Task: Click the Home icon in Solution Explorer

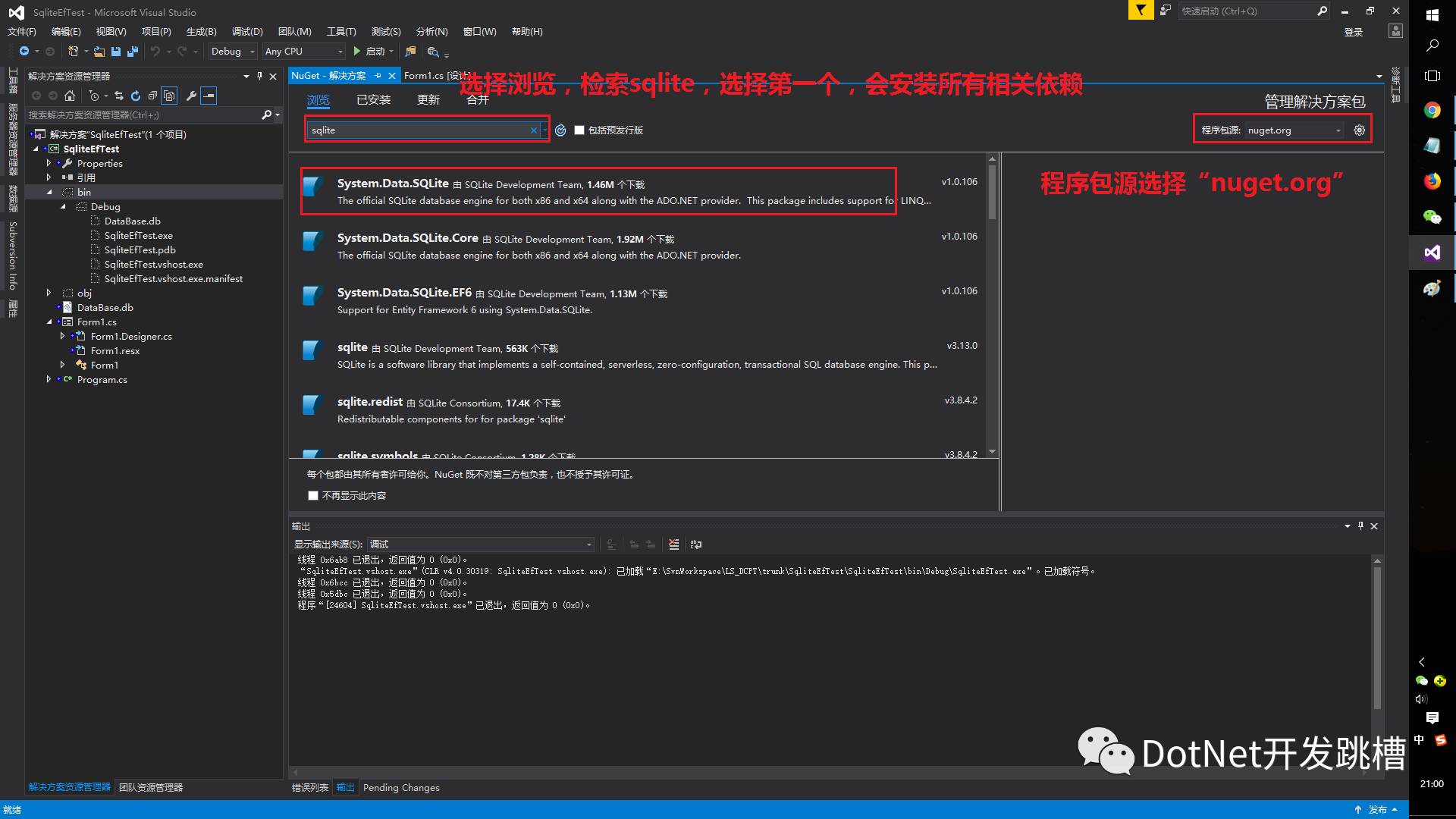Action: coord(70,96)
